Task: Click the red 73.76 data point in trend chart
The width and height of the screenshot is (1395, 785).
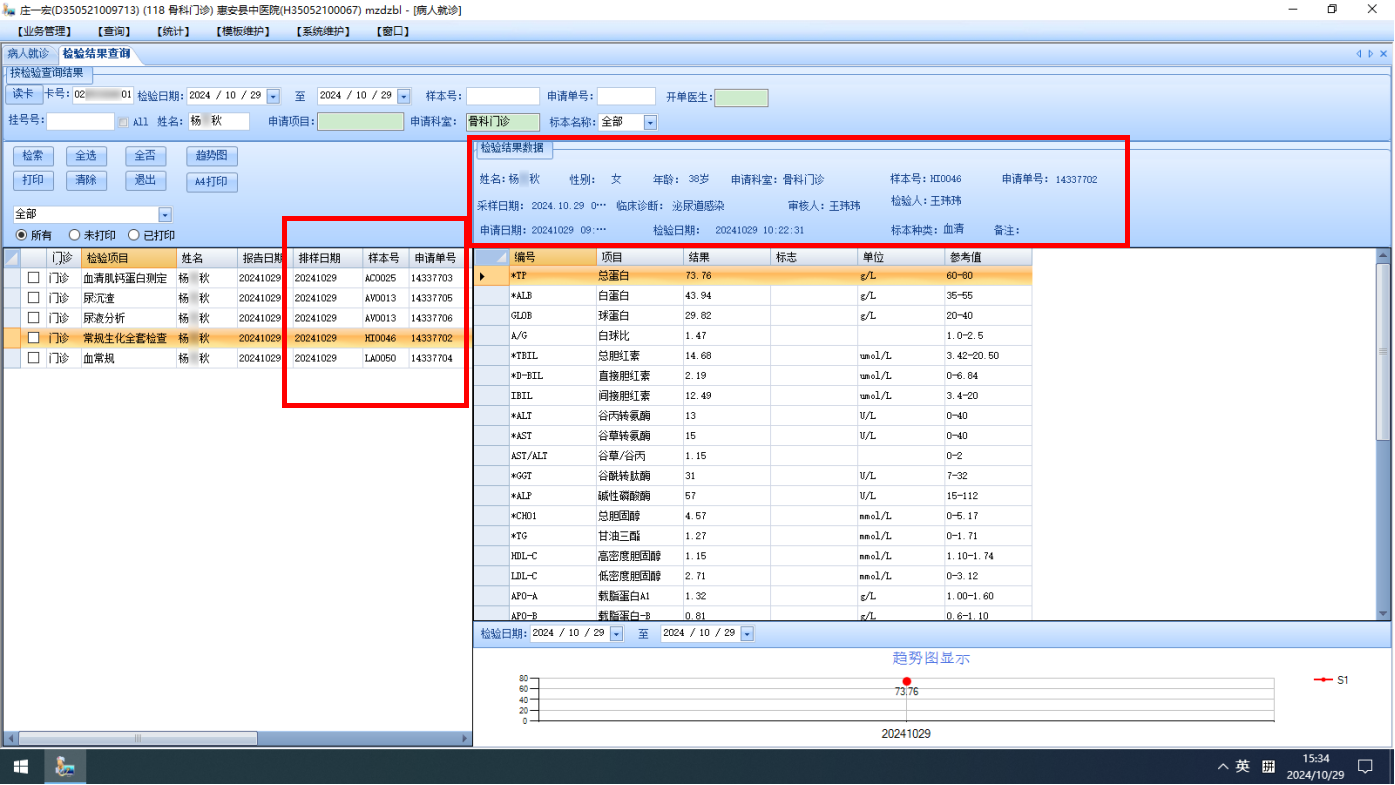Action: 907,681
